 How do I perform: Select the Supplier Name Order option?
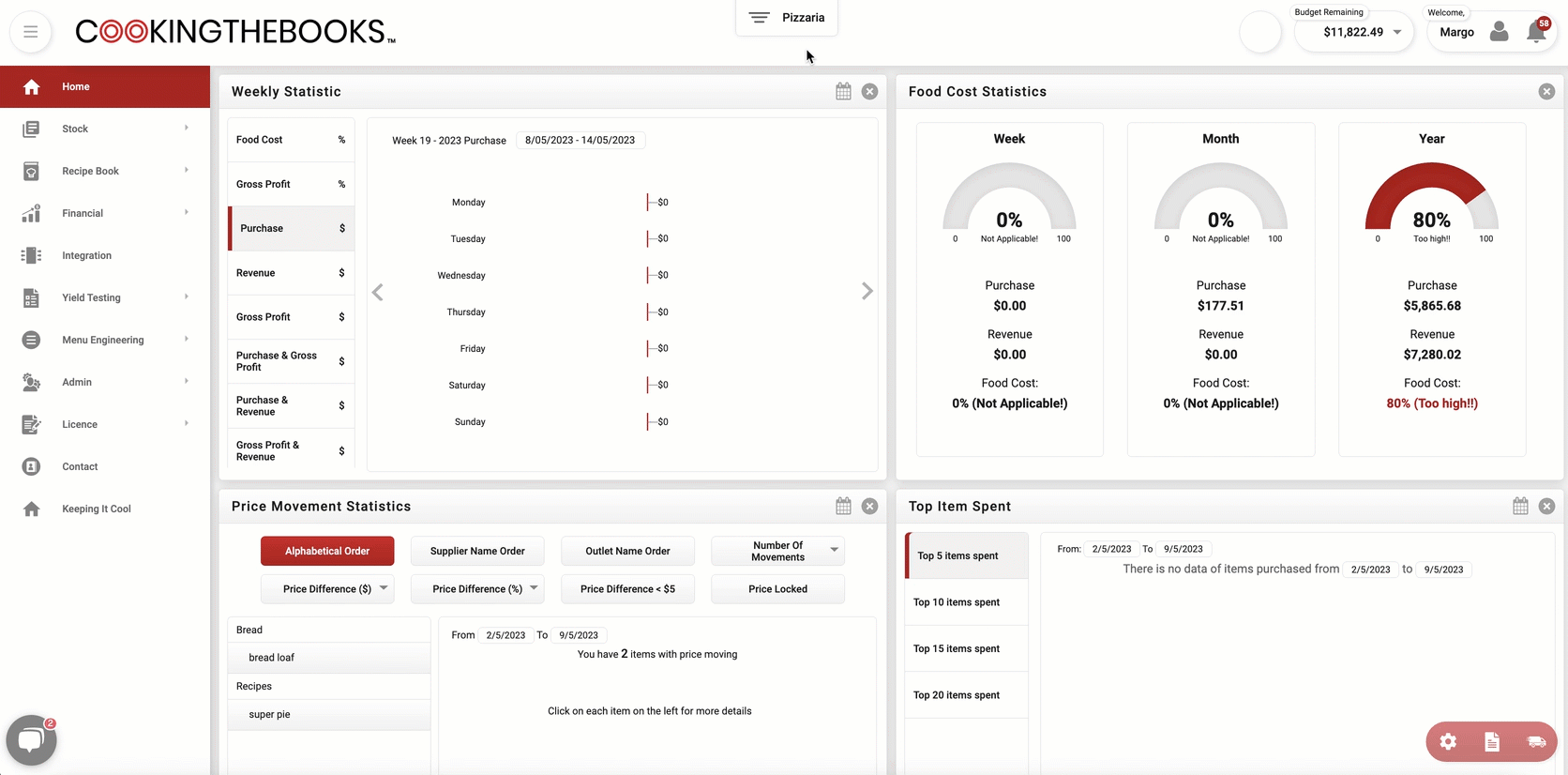coord(477,551)
